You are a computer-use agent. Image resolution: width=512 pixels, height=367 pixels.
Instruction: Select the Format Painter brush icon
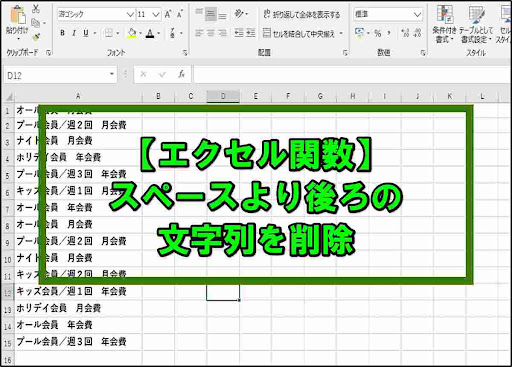pyautogui.click(x=36, y=37)
